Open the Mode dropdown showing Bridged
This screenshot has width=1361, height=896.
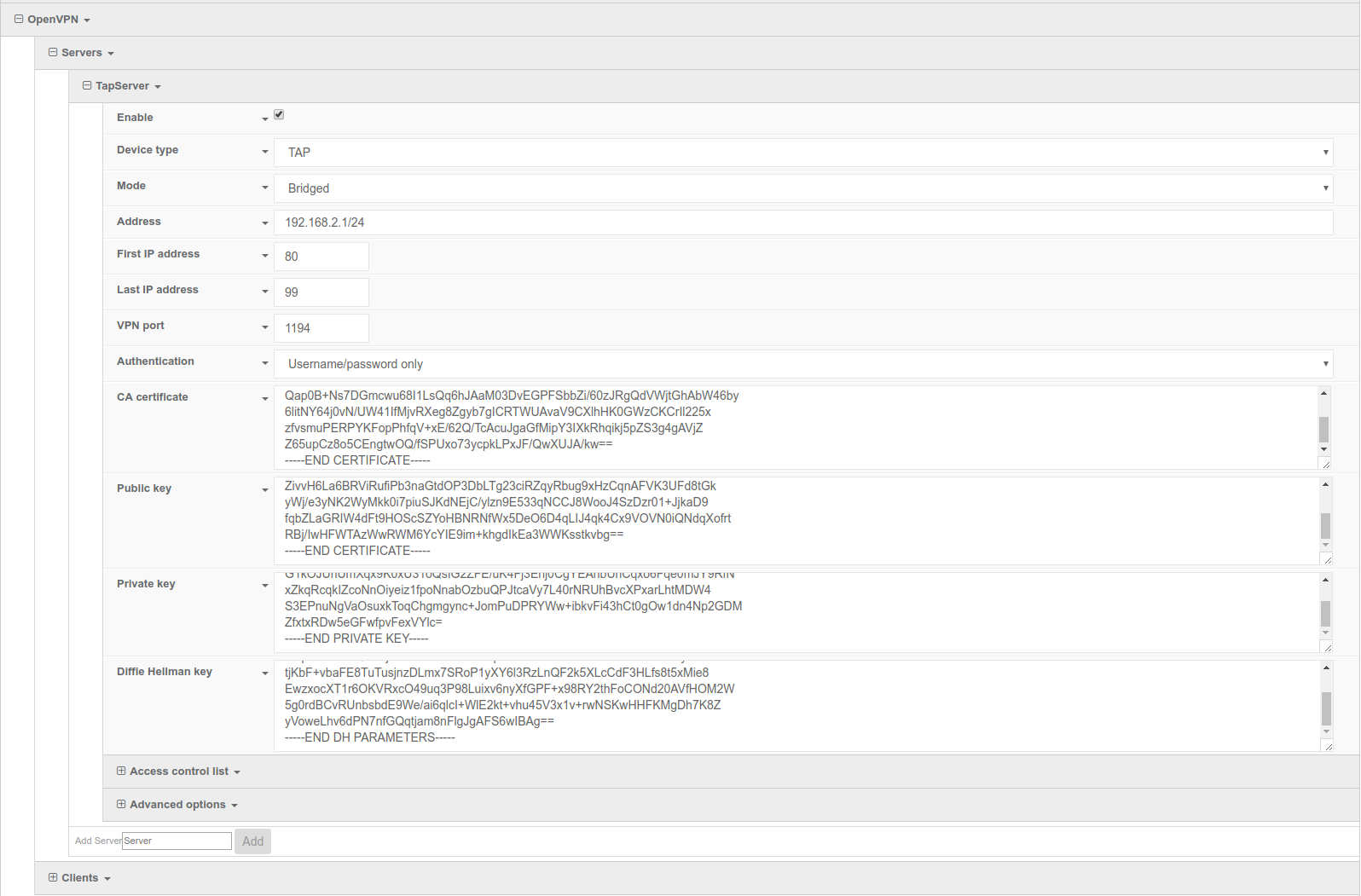pyautogui.click(x=802, y=188)
